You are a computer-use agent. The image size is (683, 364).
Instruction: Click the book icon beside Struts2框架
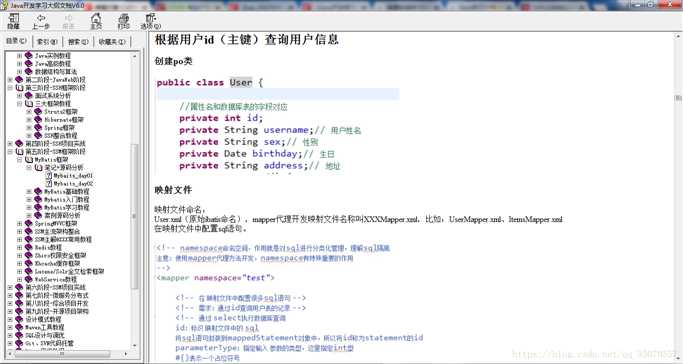(x=38, y=111)
